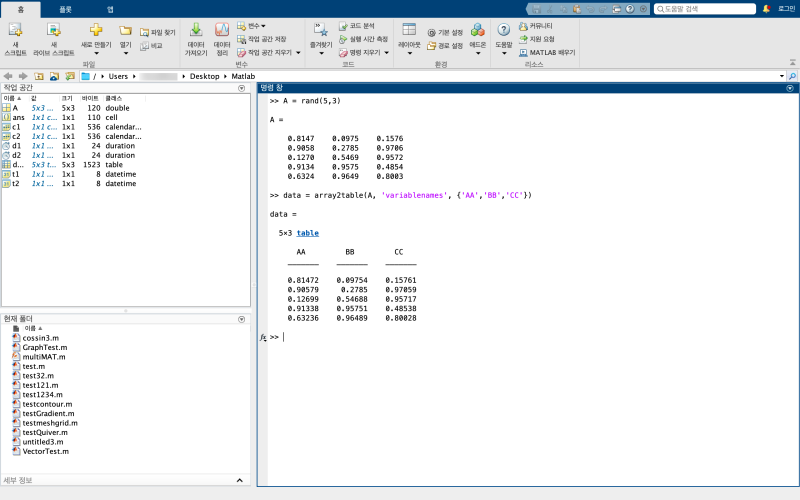Click 지원 요청 (request support)

click(x=537, y=39)
